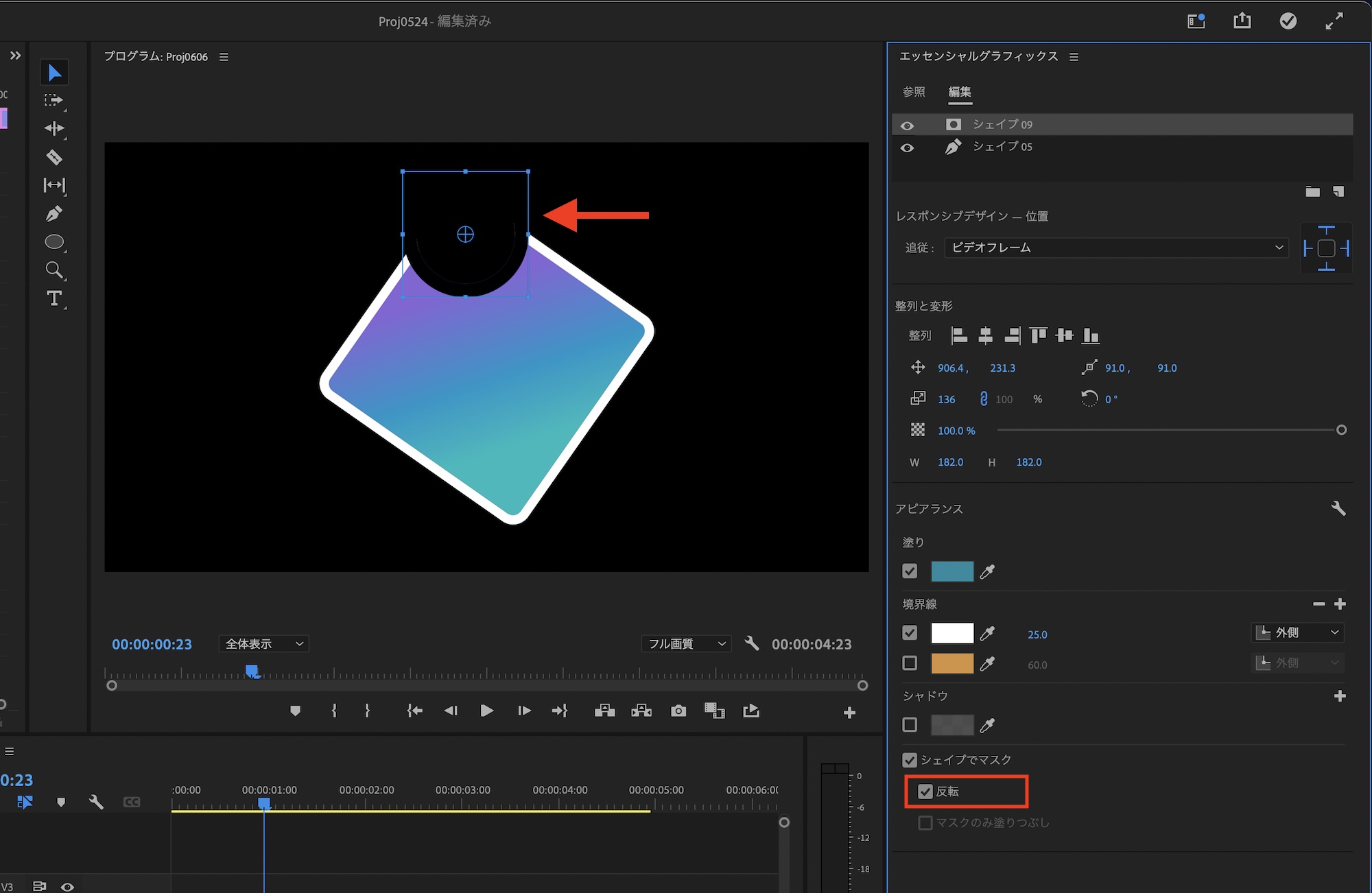Click the teal fill color swatch
Image resolution: width=1372 pixels, height=893 pixels.
pos(951,571)
